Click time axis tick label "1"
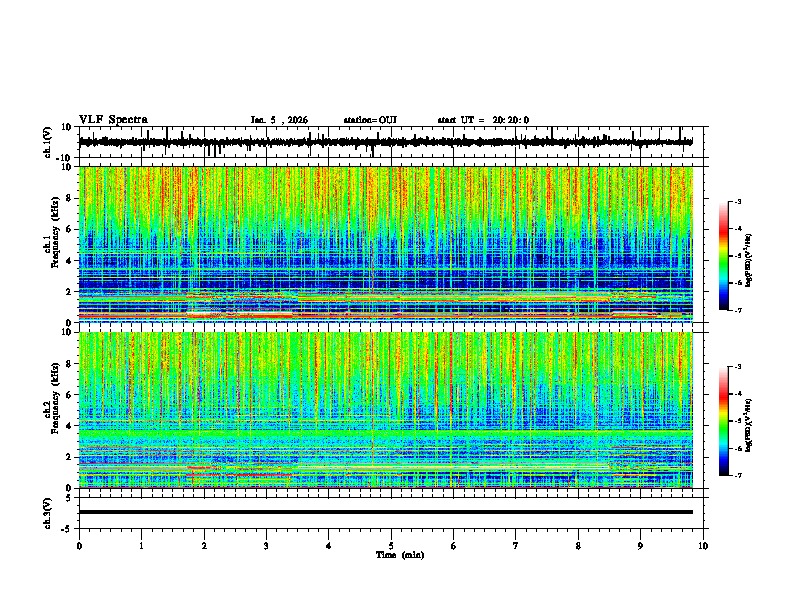This screenshot has width=792, height=612. 141,546
